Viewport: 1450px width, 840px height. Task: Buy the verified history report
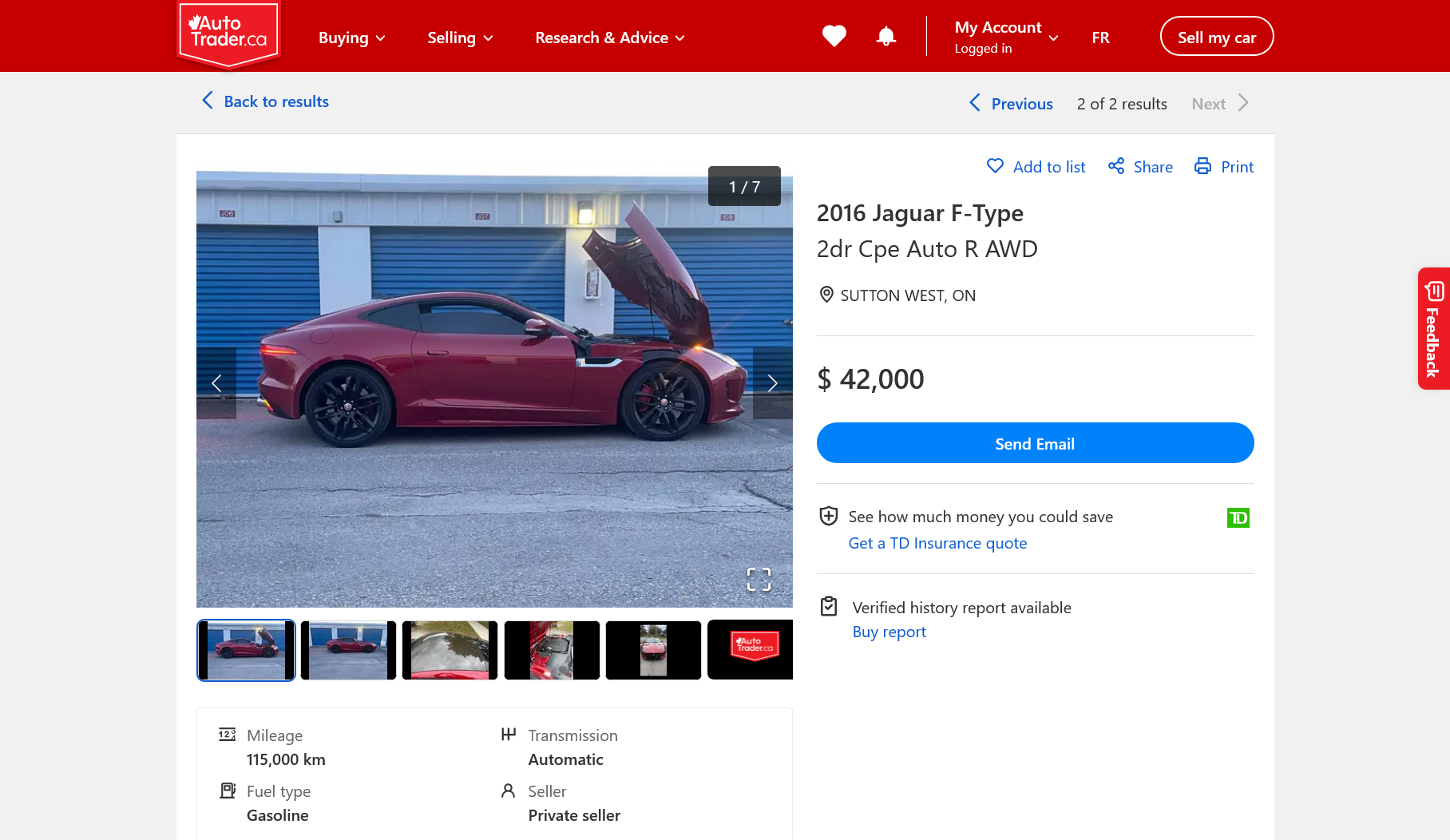(889, 632)
